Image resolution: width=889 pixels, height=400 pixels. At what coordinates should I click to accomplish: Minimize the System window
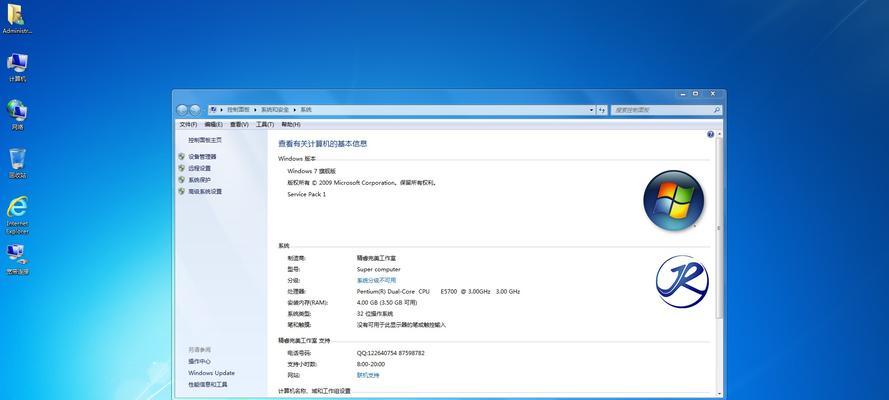tap(684, 93)
